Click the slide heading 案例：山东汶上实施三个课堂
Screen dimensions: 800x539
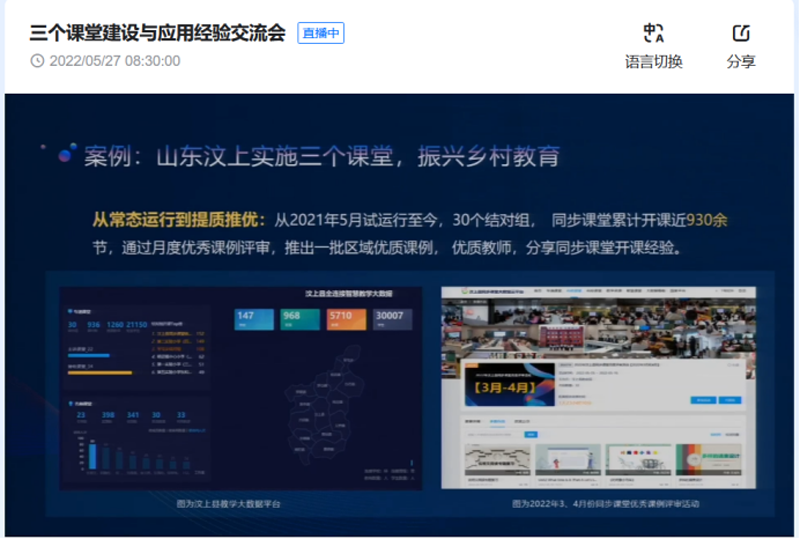(321, 156)
